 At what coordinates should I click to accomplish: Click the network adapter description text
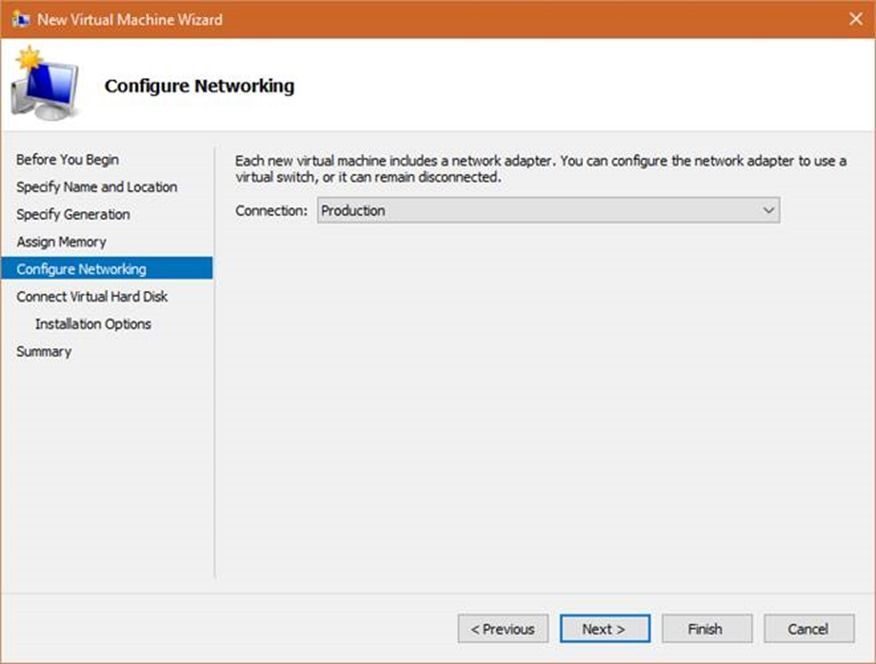coord(540,169)
